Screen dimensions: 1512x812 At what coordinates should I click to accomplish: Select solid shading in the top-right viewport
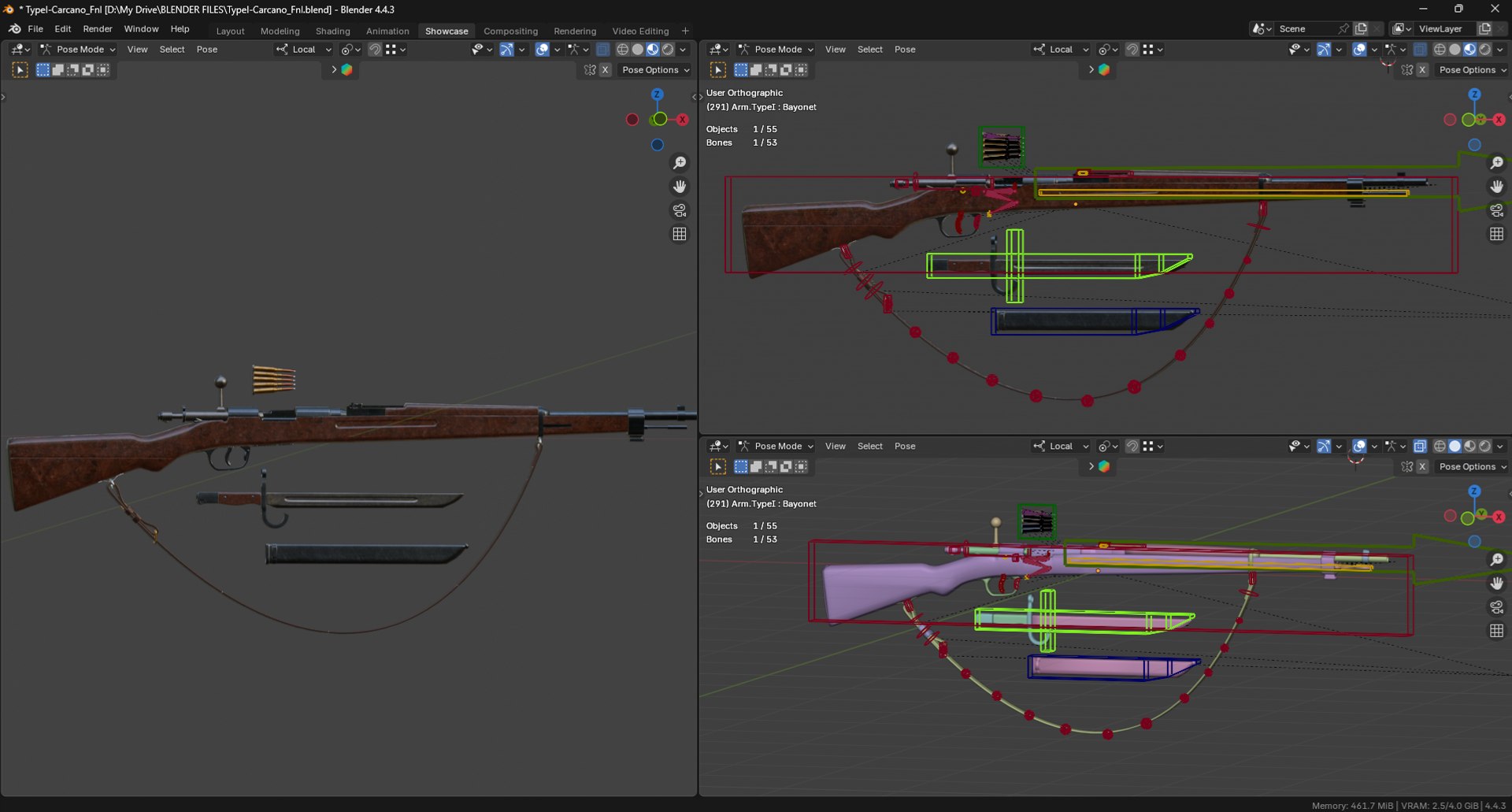1455,50
